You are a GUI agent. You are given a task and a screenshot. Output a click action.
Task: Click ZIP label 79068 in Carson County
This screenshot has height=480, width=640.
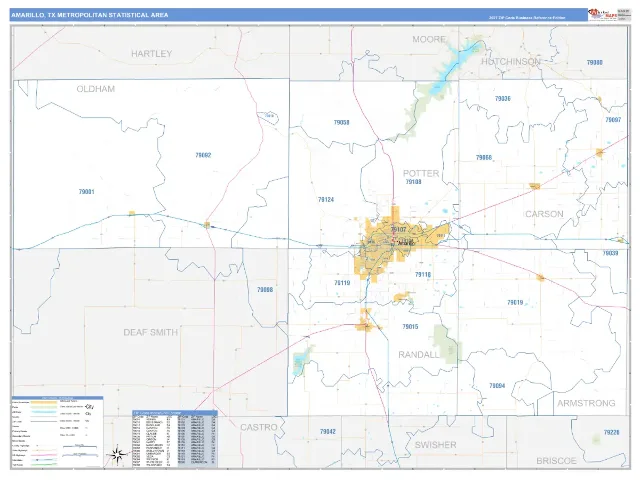point(484,158)
